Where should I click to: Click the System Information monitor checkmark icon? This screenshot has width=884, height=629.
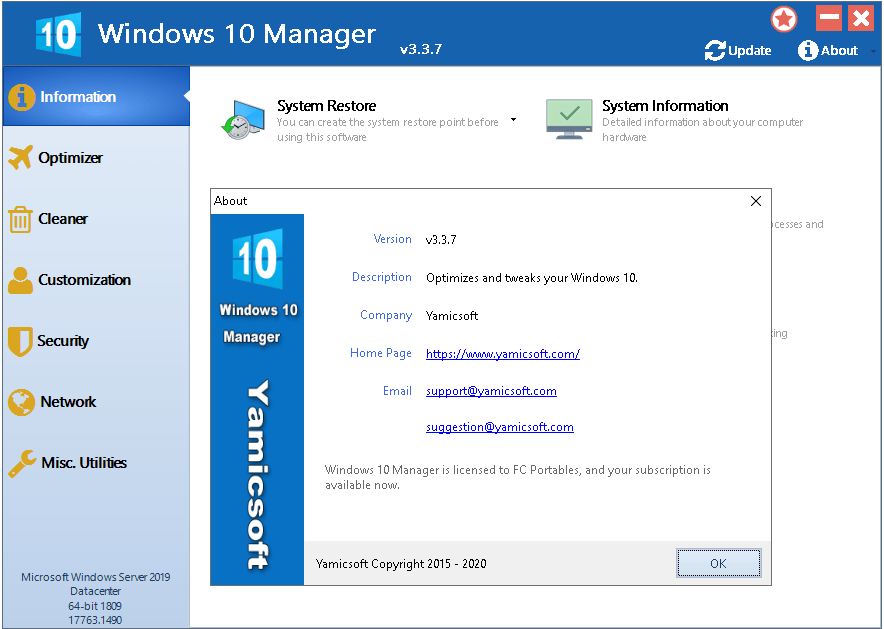[569, 119]
